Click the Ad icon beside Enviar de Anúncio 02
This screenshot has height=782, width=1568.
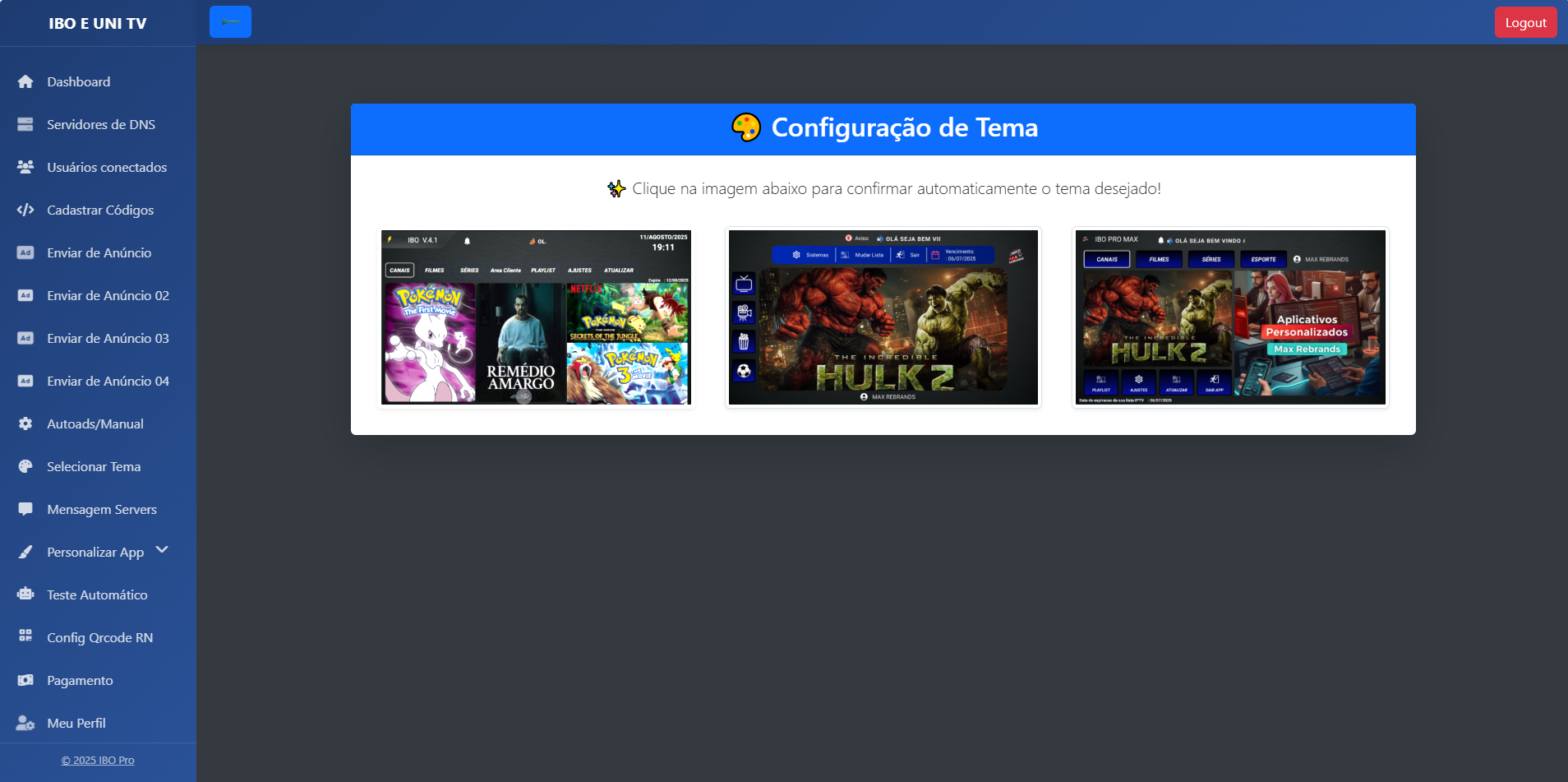(x=25, y=295)
